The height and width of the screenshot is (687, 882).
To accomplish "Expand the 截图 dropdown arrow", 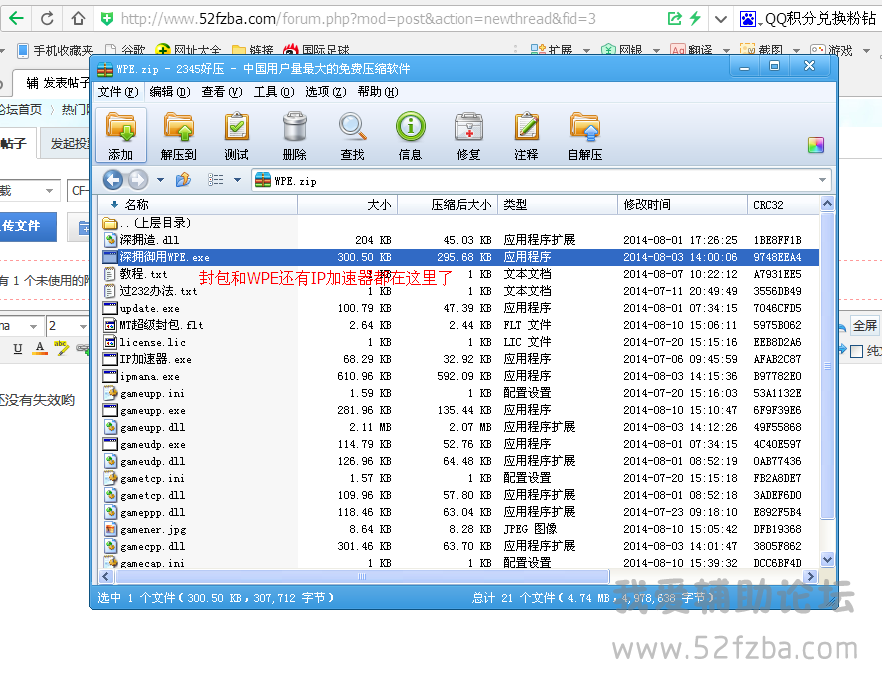I will coord(796,51).
